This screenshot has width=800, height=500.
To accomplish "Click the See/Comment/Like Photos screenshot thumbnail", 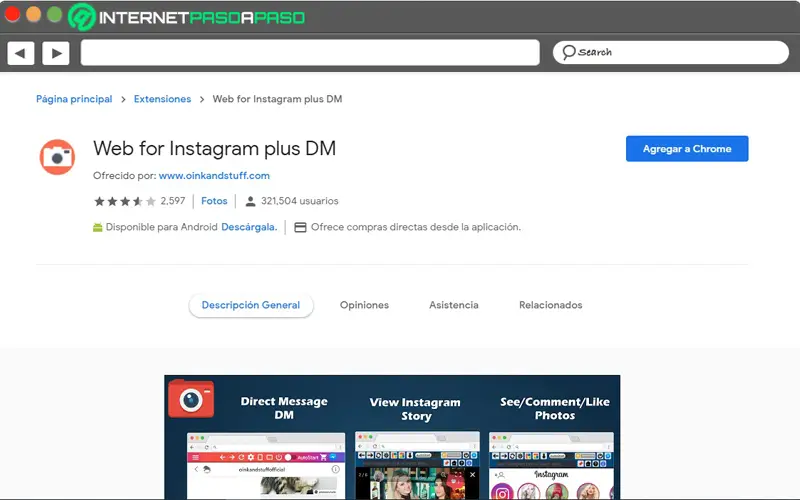I will point(551,465).
